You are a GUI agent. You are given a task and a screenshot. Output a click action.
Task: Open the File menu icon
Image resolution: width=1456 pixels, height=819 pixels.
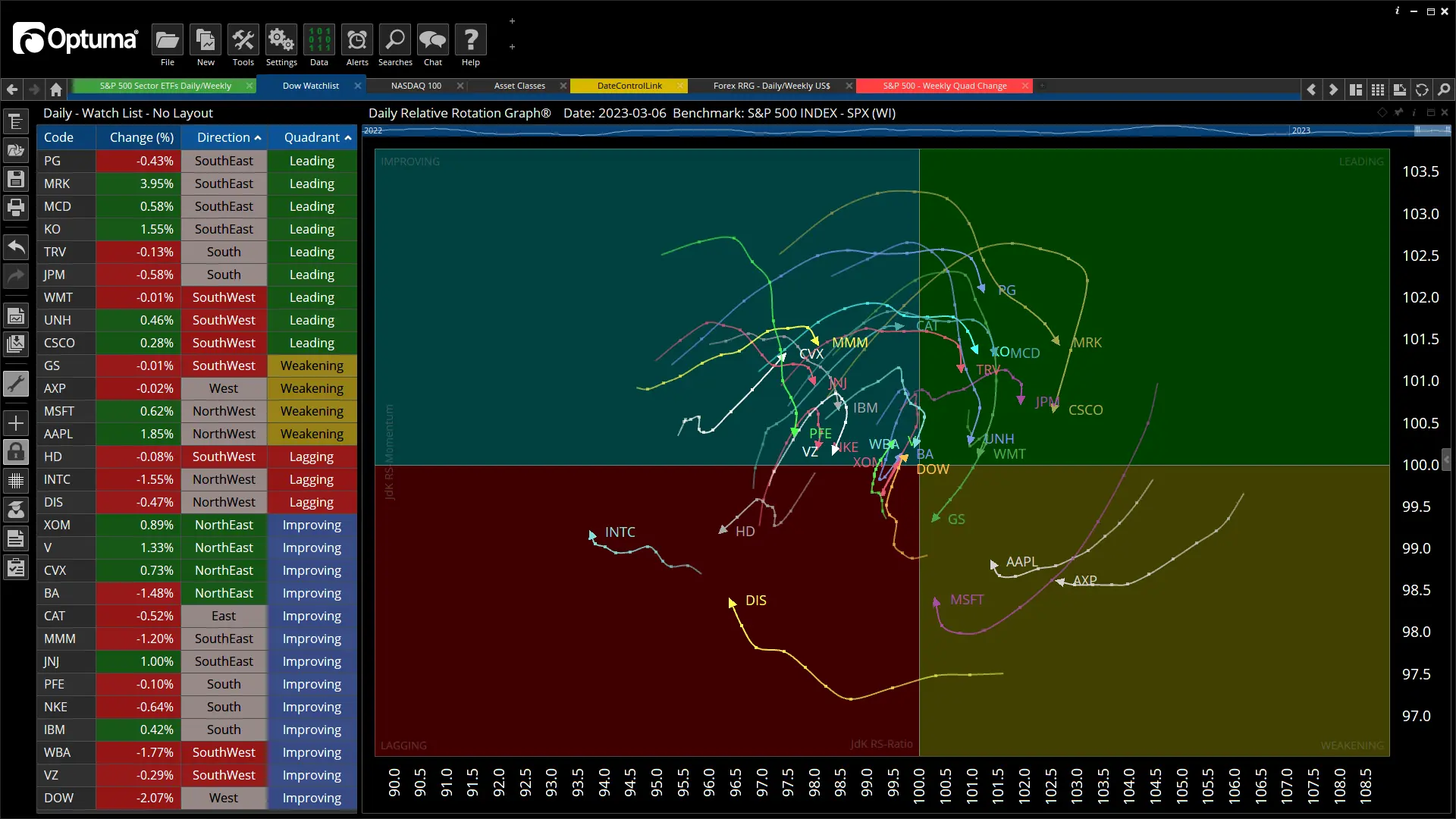pyautogui.click(x=167, y=40)
